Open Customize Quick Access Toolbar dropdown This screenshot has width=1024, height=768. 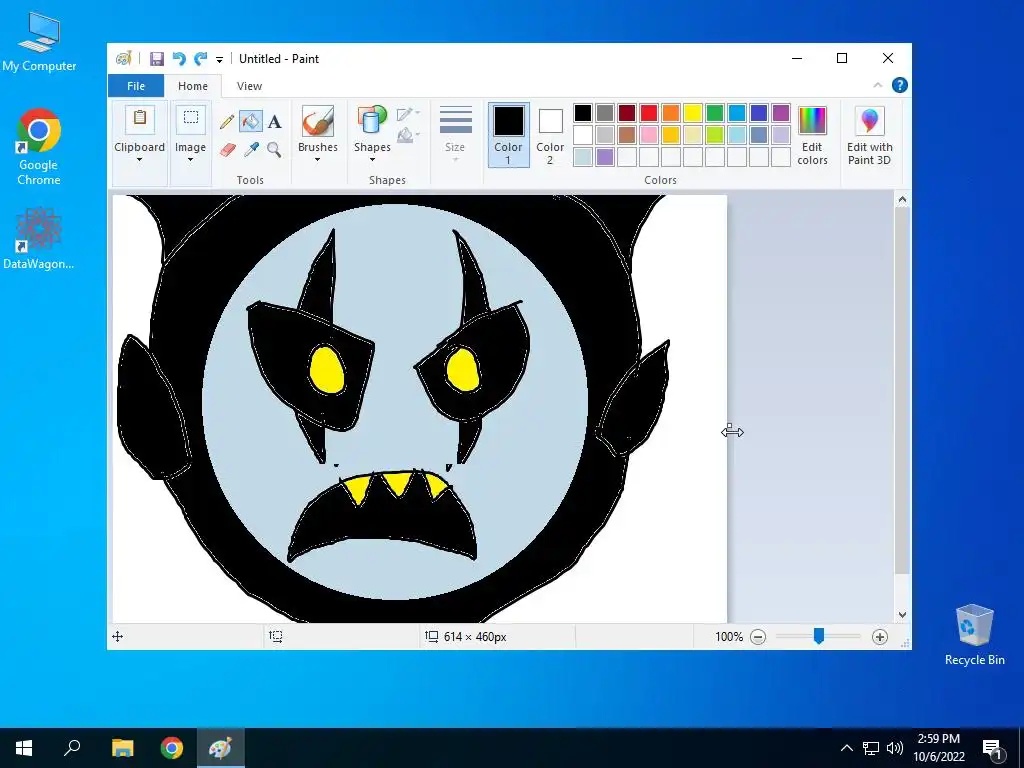(219, 59)
